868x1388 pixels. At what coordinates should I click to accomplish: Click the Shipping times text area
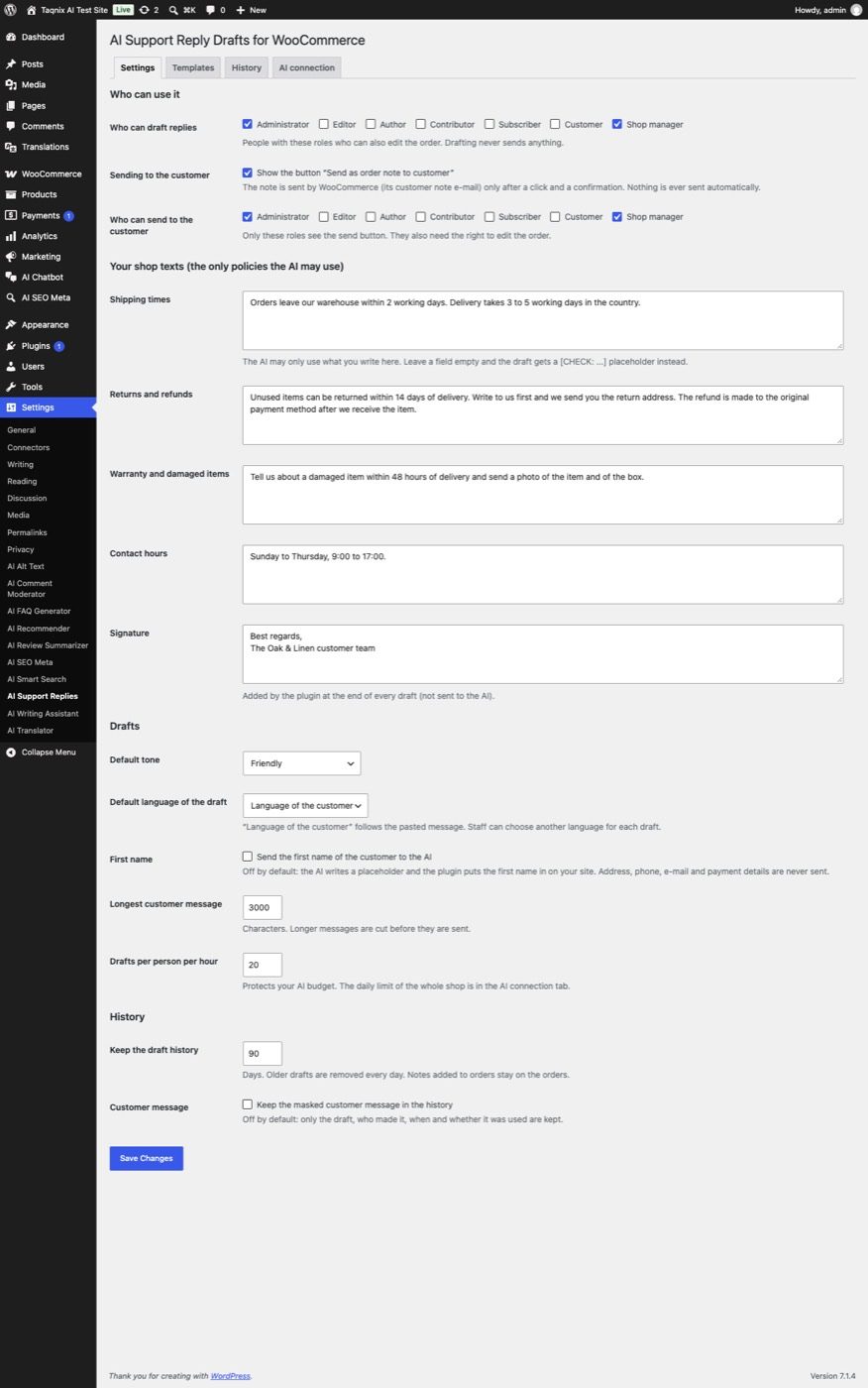543,320
